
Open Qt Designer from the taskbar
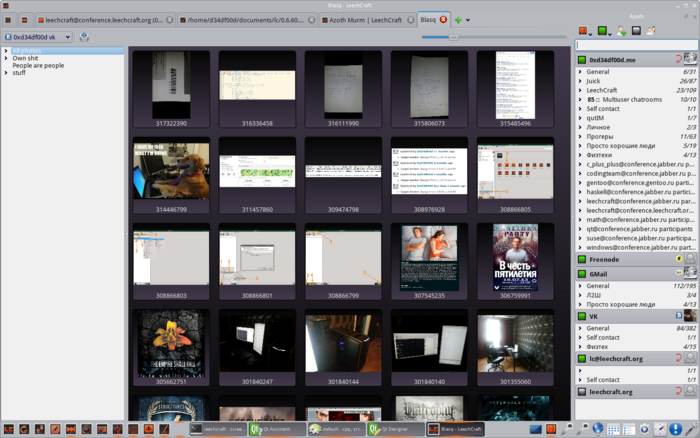pyautogui.click(x=390, y=429)
